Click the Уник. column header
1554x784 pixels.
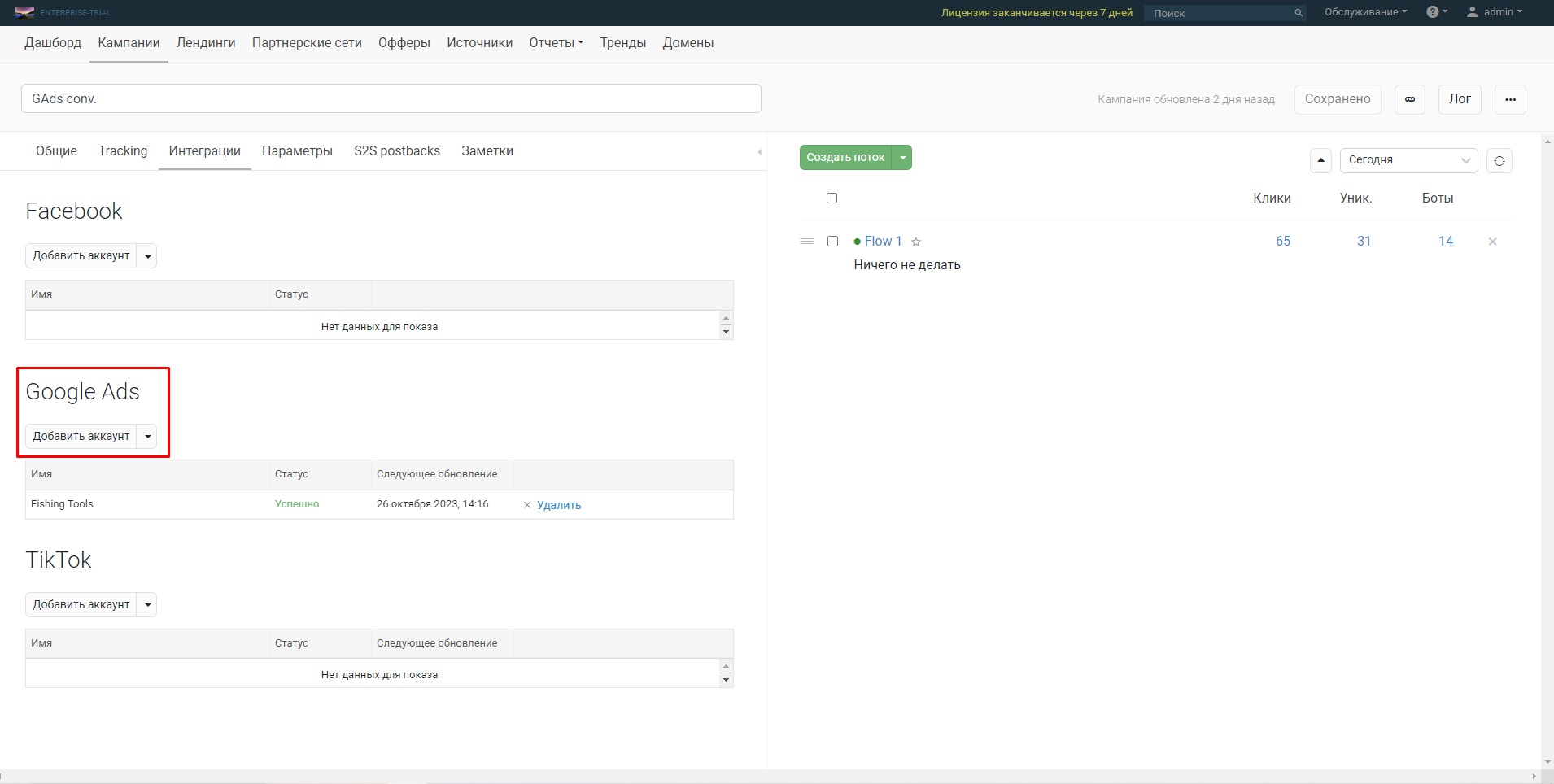1355,198
